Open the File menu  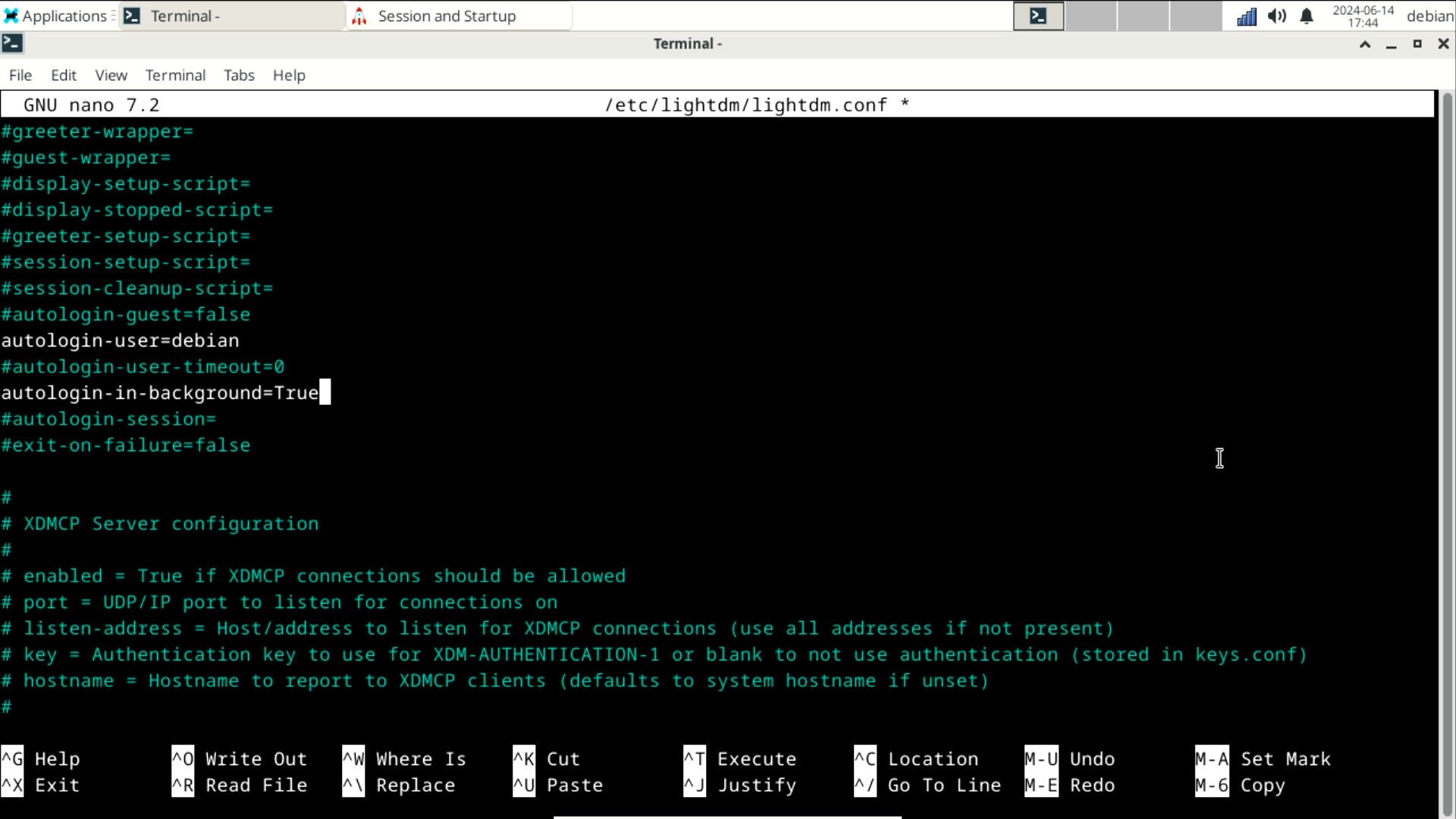click(20, 75)
